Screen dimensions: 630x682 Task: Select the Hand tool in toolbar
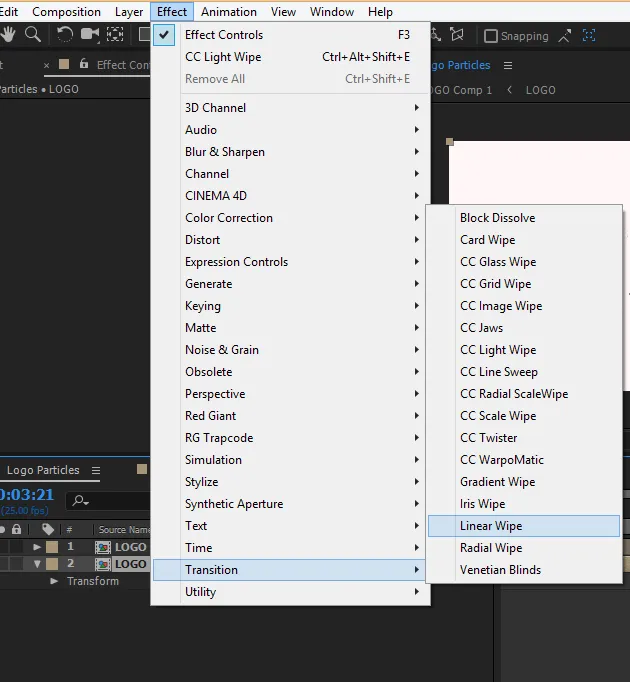point(8,34)
